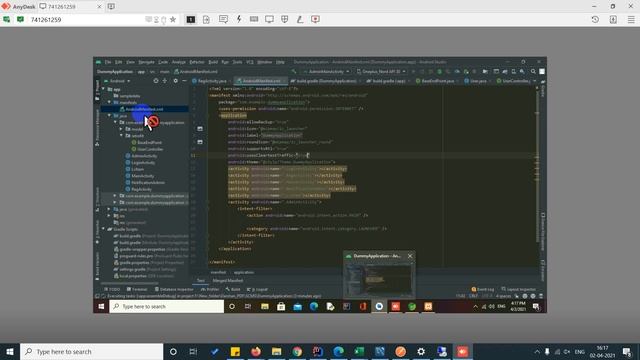640x360 pixels.
Task: Open Firefox from the local taskbar
Action: coord(256,351)
